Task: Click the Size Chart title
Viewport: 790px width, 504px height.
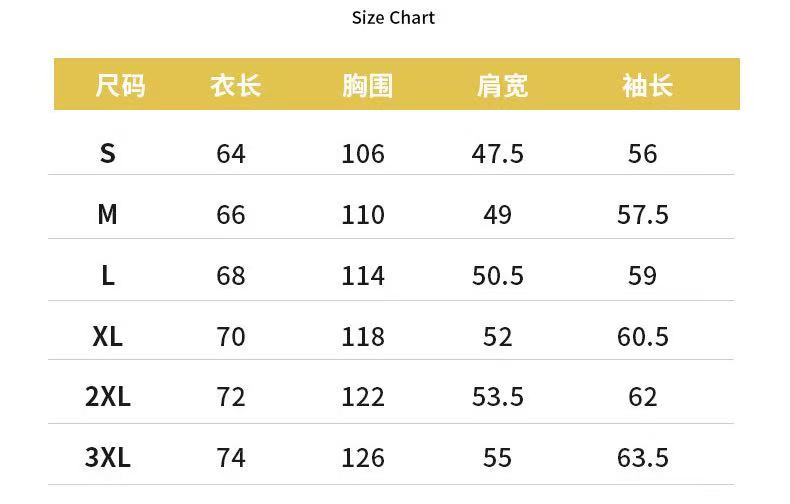Action: coord(393,18)
